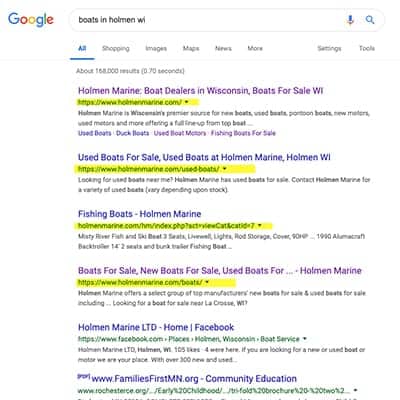
Task: Open the Used Boats For Sale result title
Action: click(204, 157)
